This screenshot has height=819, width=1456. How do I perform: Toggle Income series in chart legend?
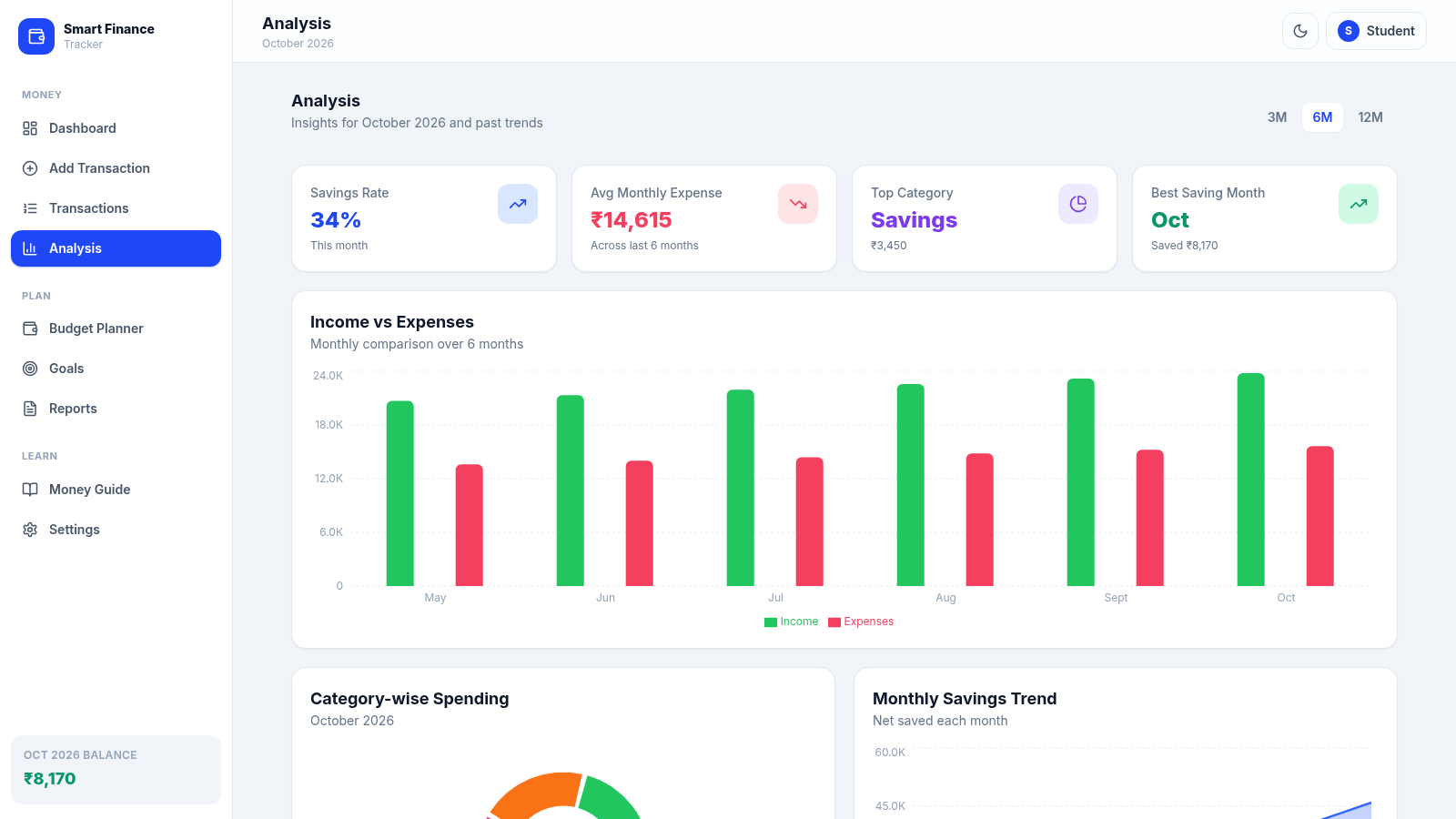(x=792, y=622)
